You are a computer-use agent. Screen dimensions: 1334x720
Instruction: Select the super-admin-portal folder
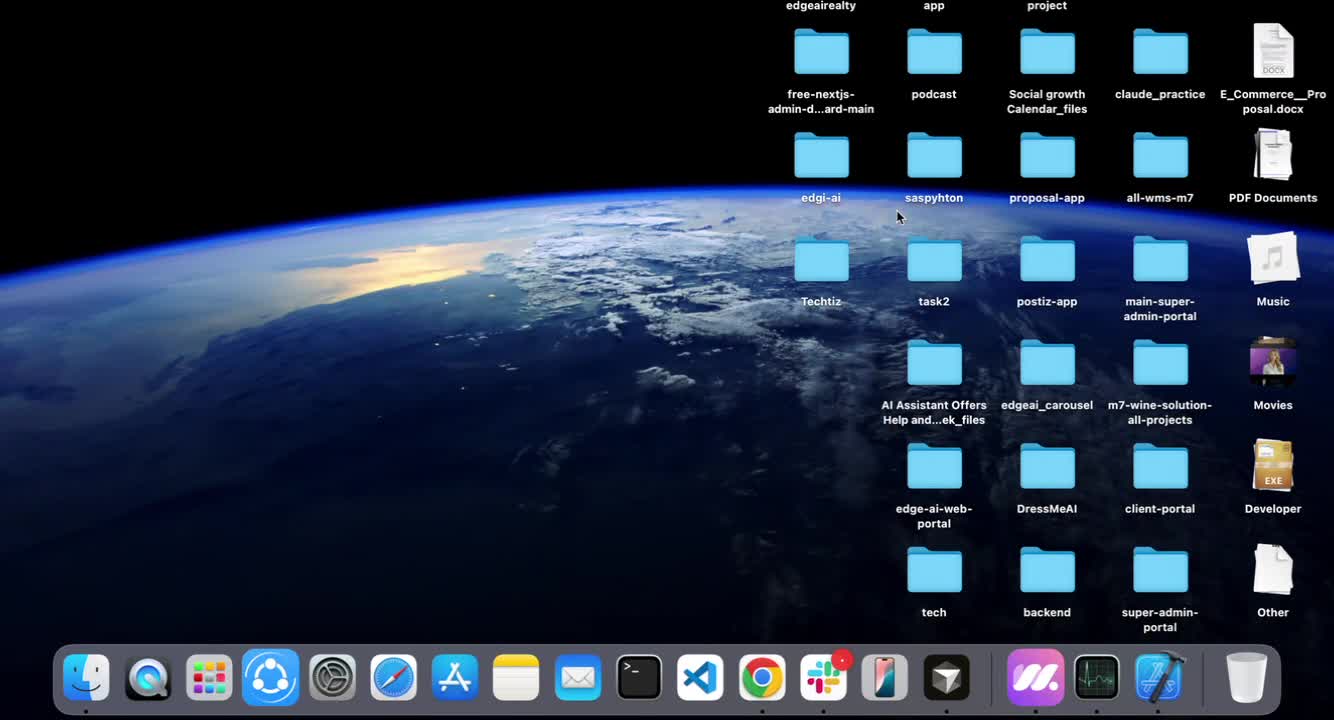(x=1160, y=571)
